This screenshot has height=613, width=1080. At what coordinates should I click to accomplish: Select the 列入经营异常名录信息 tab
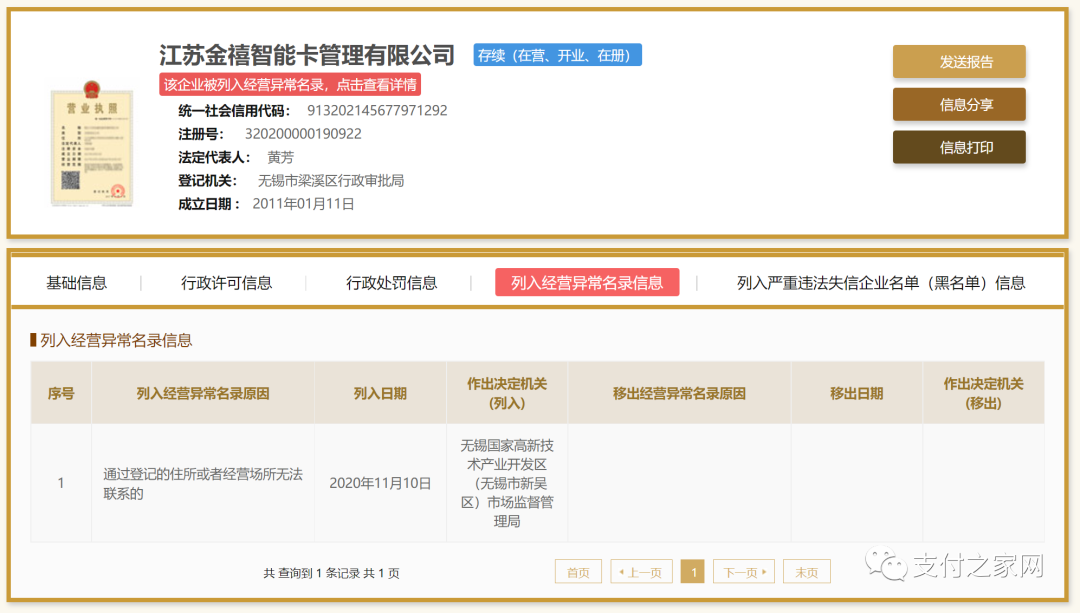point(587,282)
